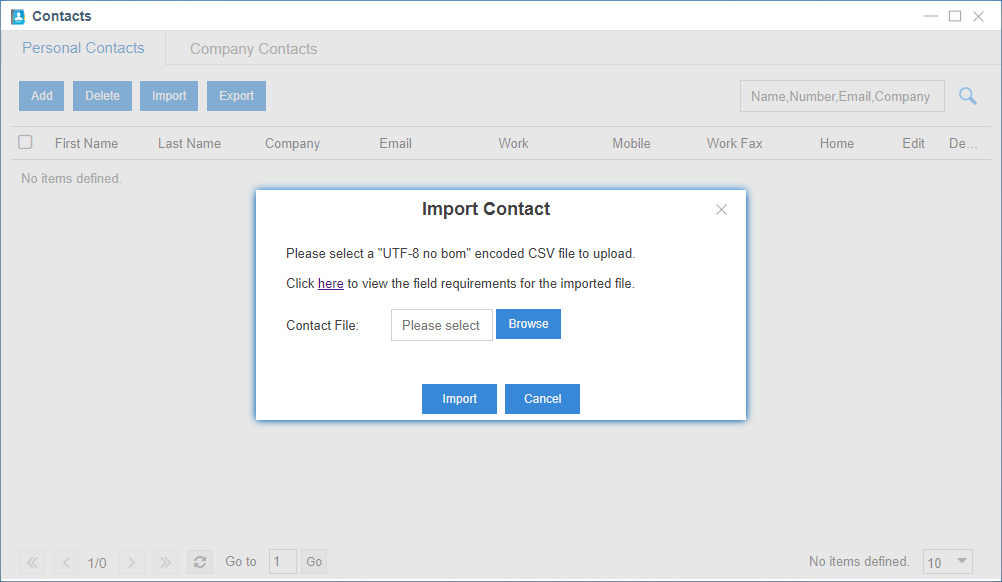Go to the previous page arrow
The width and height of the screenshot is (1002, 582).
(x=65, y=561)
